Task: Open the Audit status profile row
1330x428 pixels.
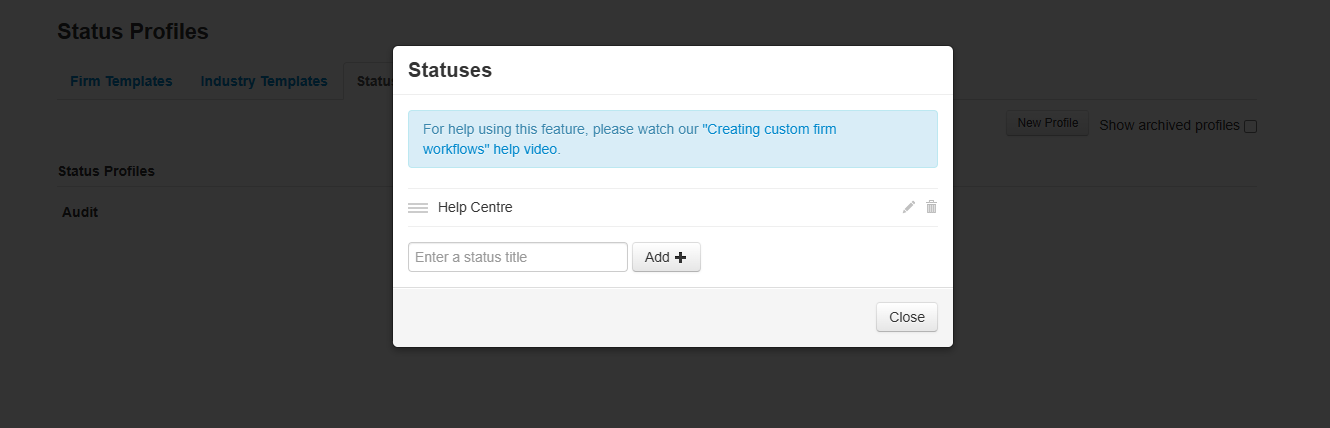Action: [80, 212]
